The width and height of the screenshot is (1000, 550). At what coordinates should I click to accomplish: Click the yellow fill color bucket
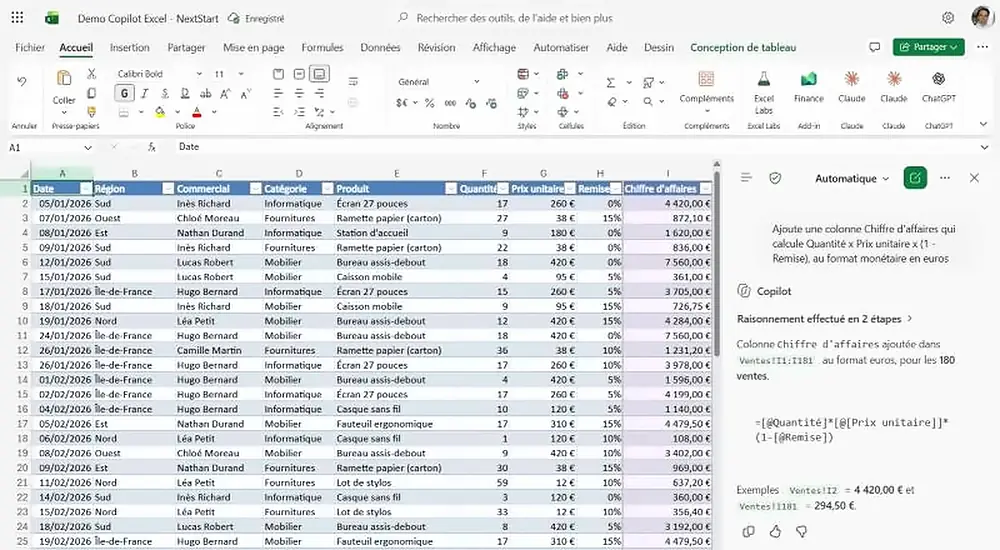tap(159, 112)
